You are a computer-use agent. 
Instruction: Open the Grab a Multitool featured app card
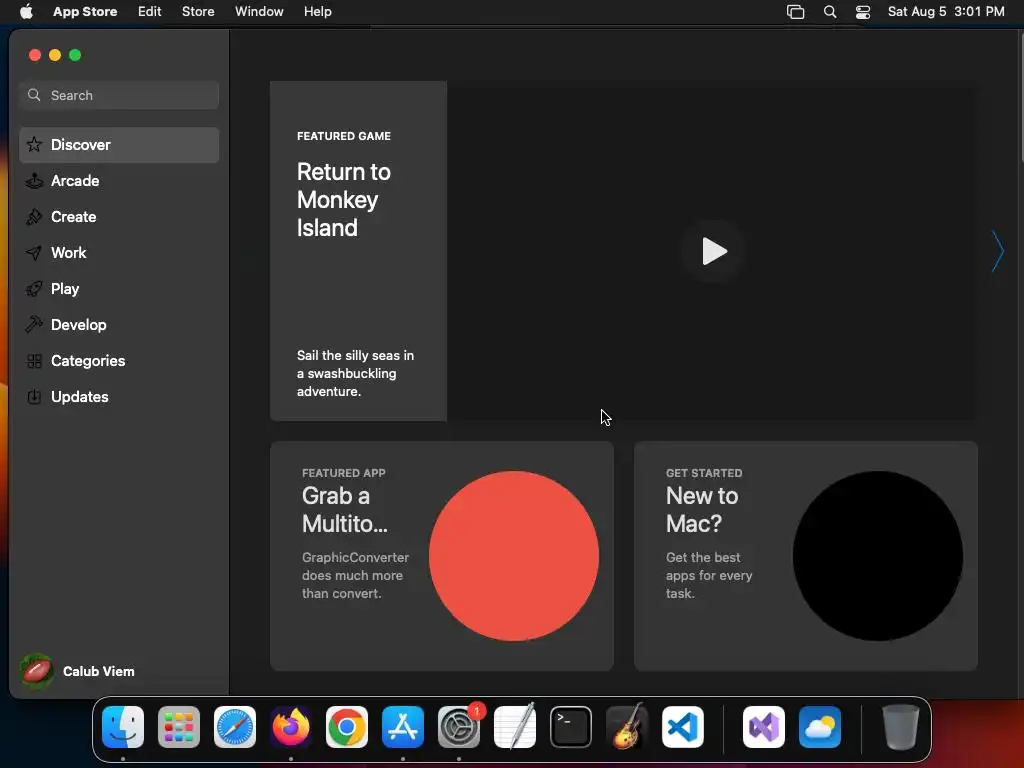(442, 556)
